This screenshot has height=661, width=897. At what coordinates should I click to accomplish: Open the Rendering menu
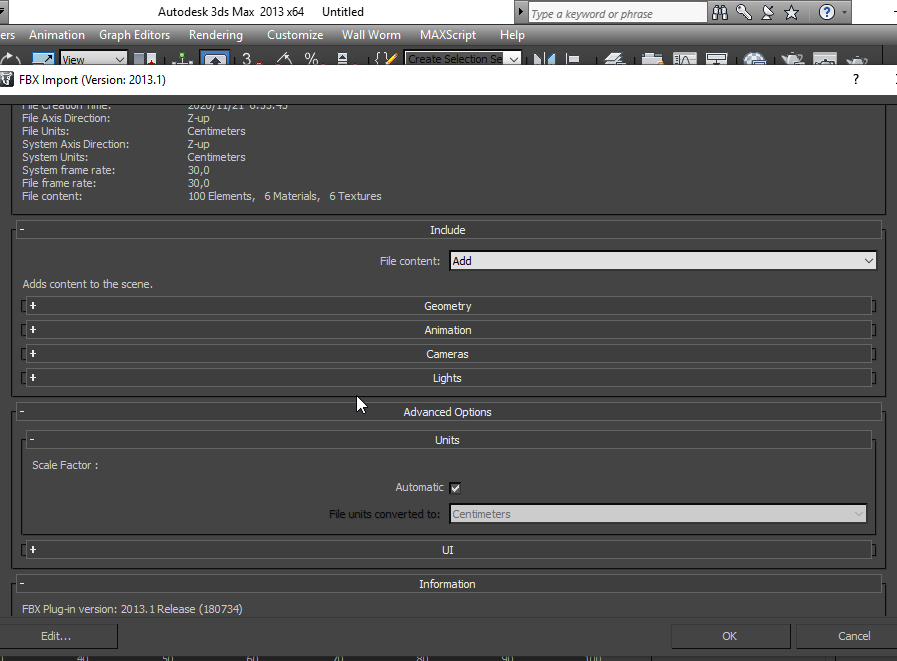coord(216,35)
